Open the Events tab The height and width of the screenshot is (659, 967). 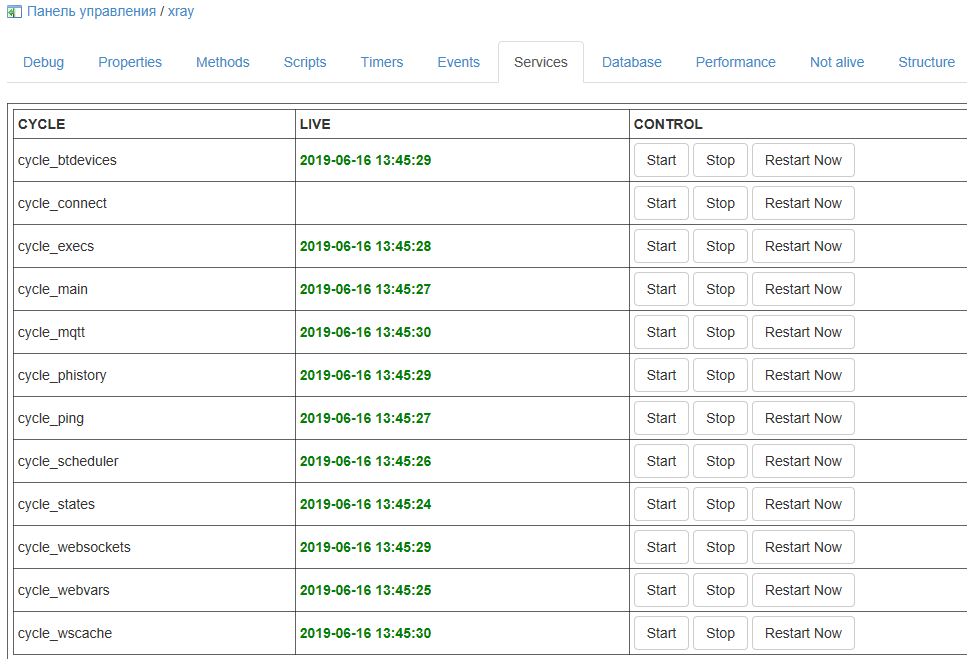[x=459, y=62]
